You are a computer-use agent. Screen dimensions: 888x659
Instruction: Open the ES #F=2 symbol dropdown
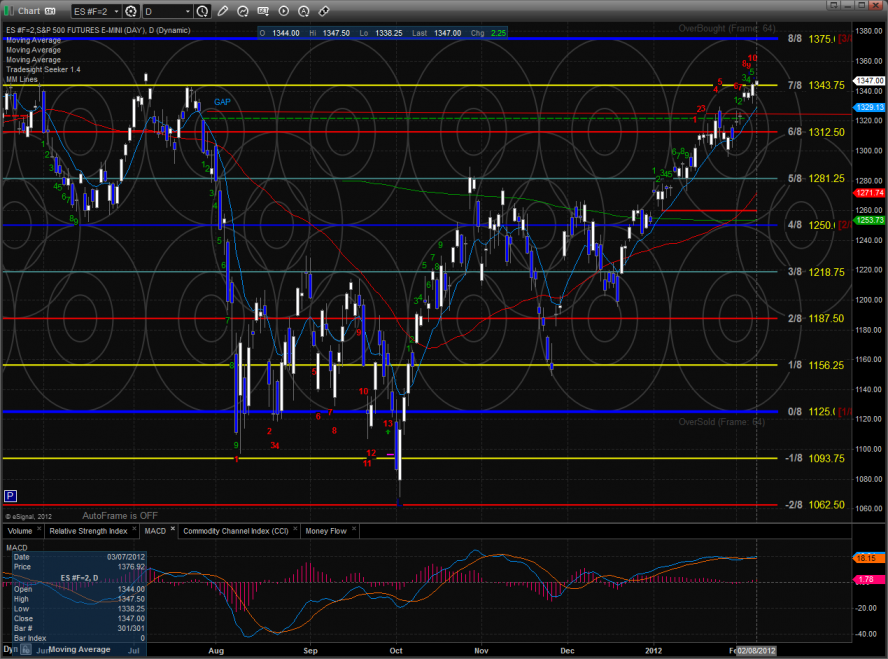point(97,11)
